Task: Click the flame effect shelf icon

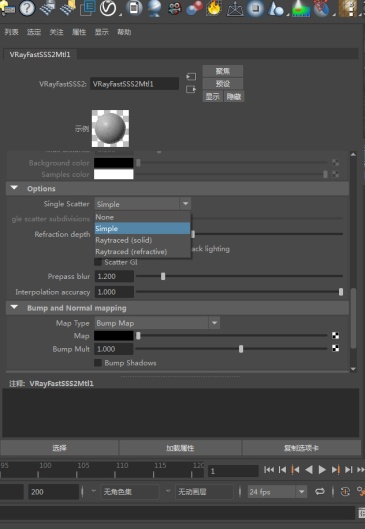Action: click(x=215, y=8)
